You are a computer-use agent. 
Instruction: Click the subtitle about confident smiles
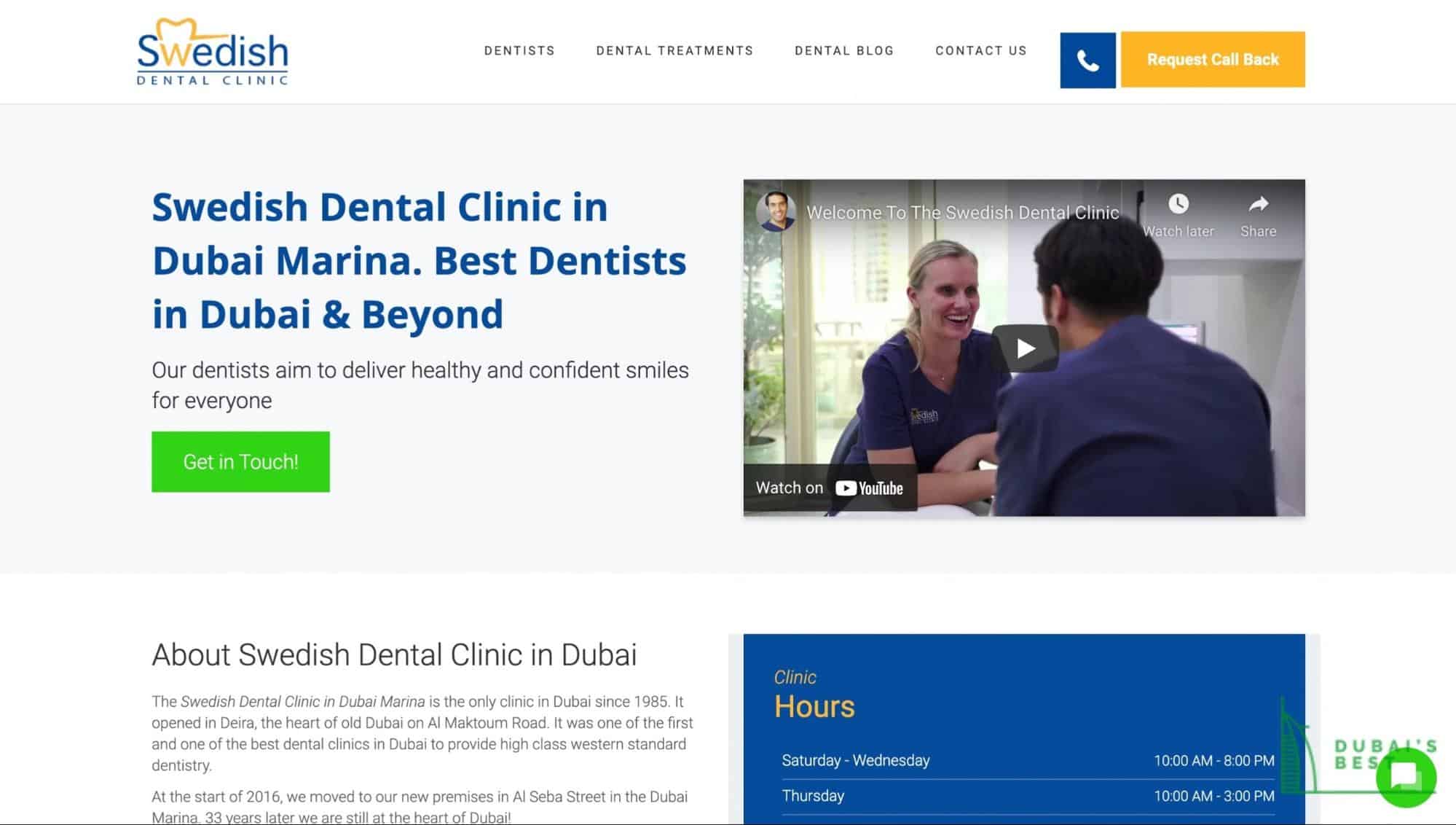pyautogui.click(x=420, y=385)
